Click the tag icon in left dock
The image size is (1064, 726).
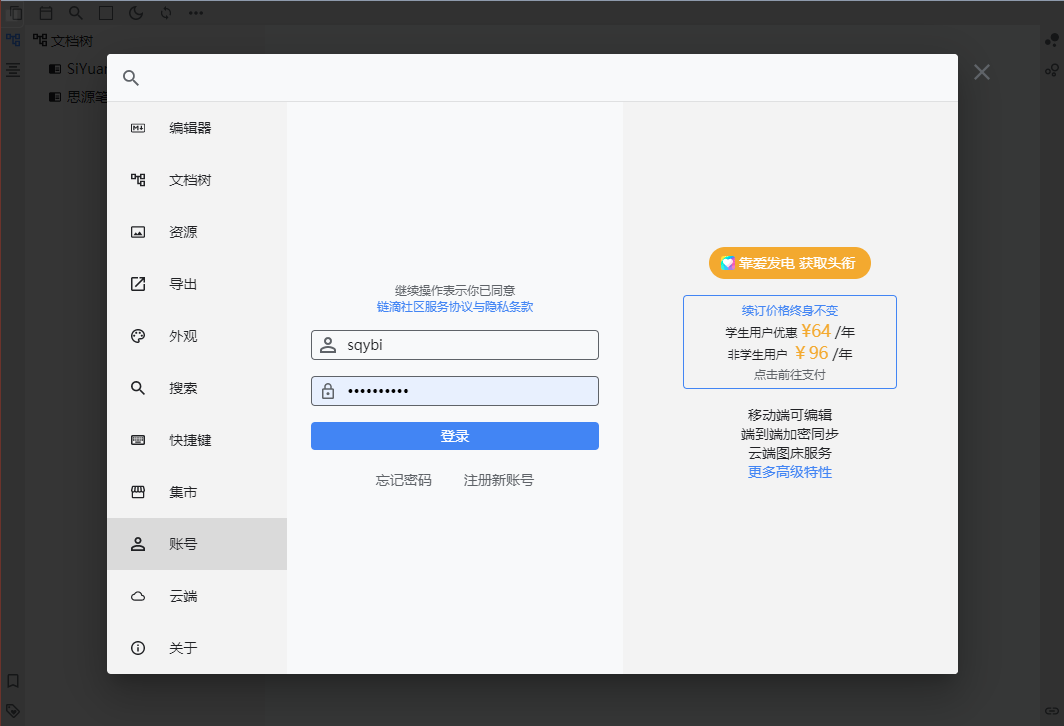(13, 710)
